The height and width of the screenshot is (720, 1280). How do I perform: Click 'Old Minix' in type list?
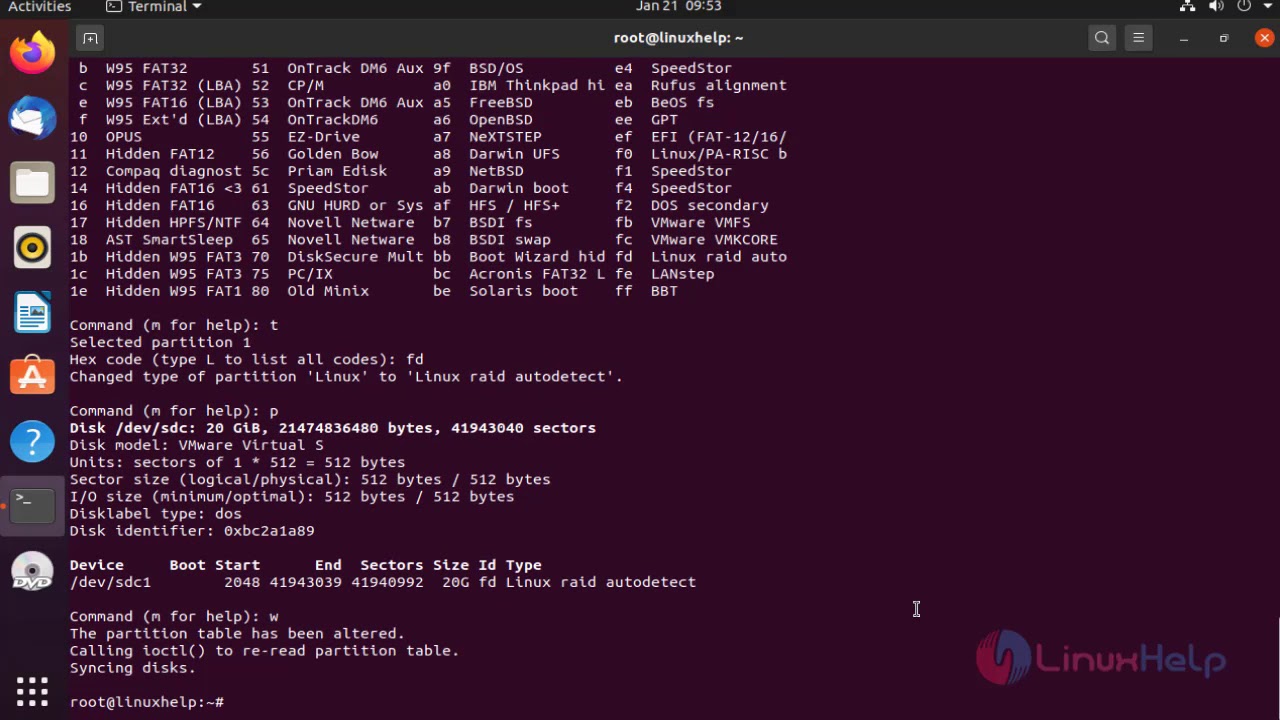point(328,291)
